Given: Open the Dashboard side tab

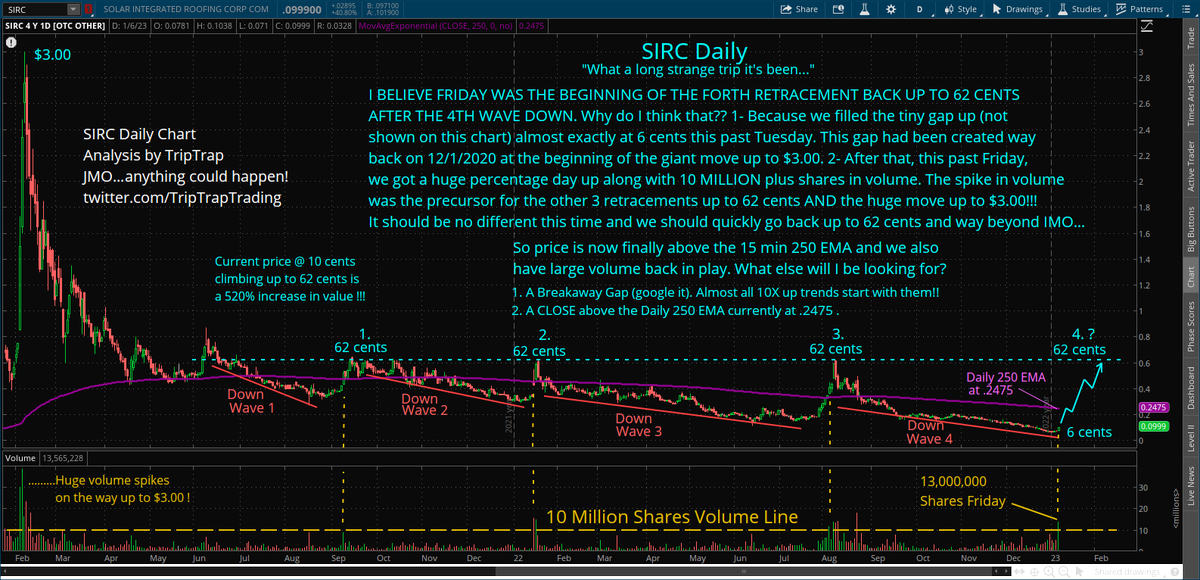Looking at the screenshot, I should coord(1190,386).
